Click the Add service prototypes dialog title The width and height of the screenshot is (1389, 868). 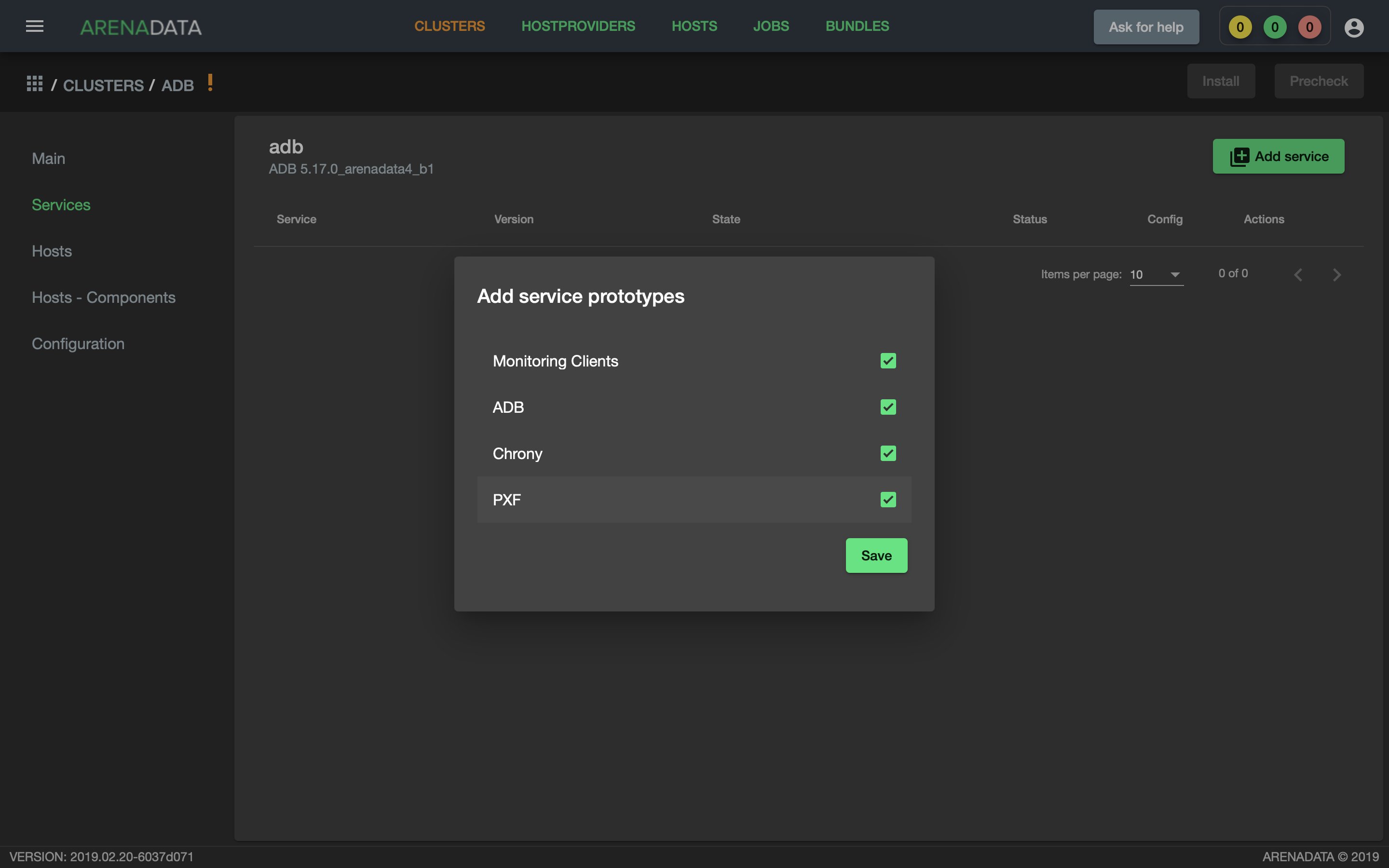tap(580, 296)
